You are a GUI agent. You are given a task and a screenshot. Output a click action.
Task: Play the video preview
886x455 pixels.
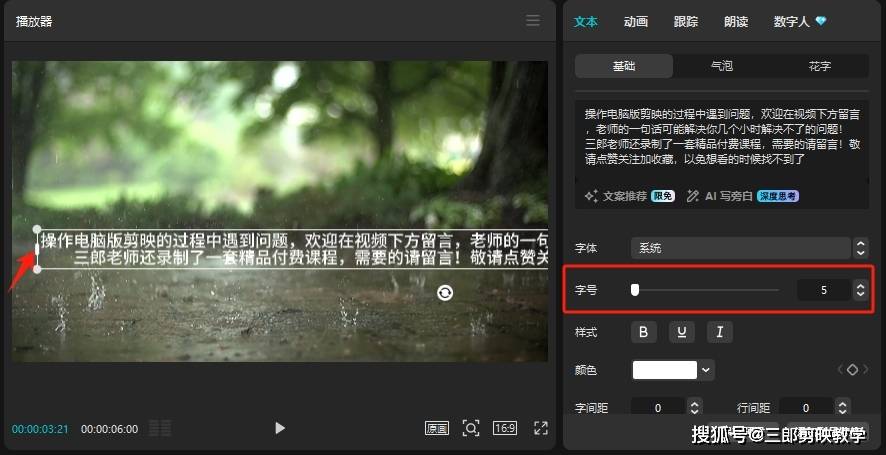(x=280, y=428)
